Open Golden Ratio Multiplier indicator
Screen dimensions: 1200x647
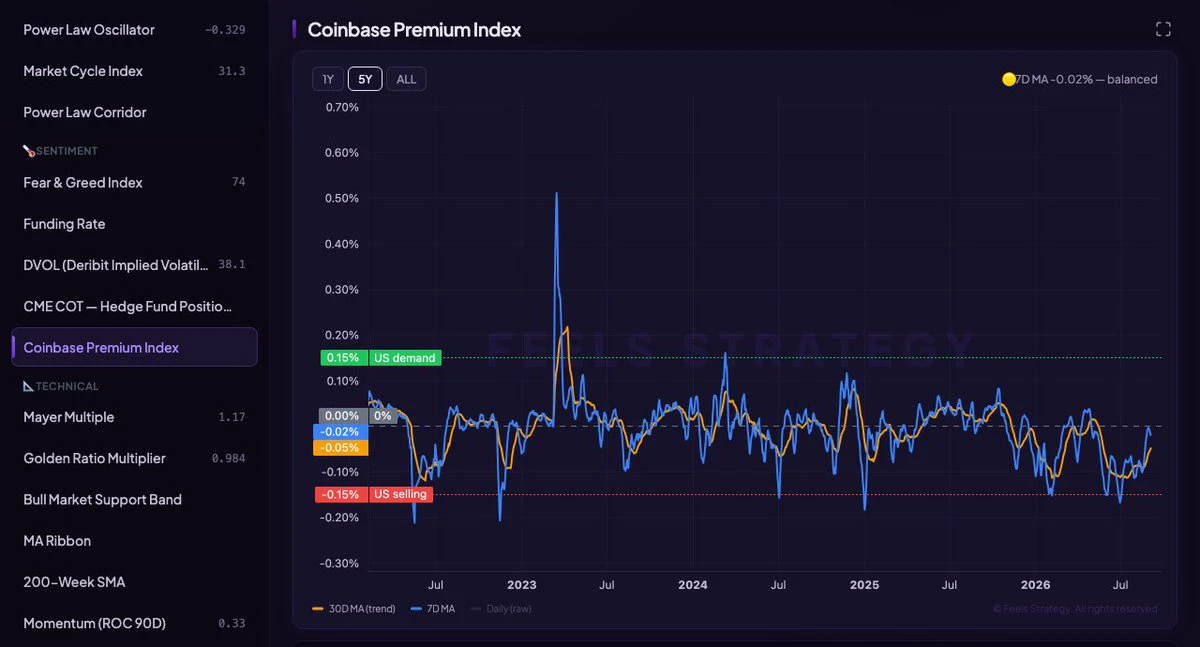point(134,458)
